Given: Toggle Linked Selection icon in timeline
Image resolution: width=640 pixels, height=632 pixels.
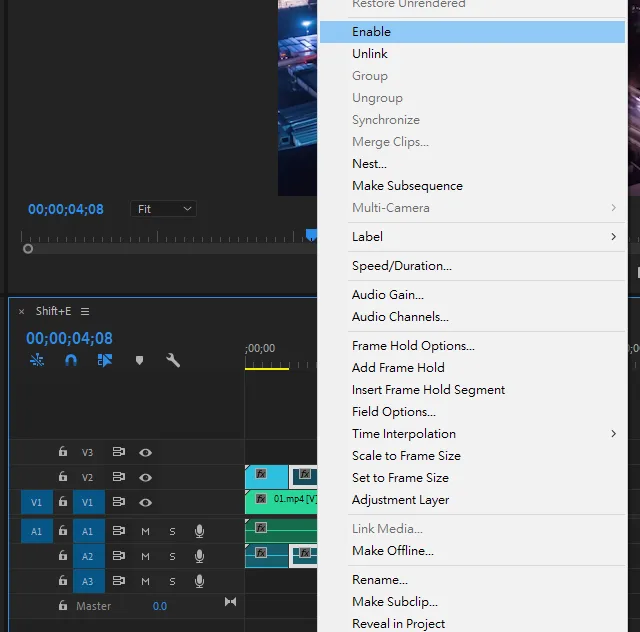Looking at the screenshot, I should (104, 360).
